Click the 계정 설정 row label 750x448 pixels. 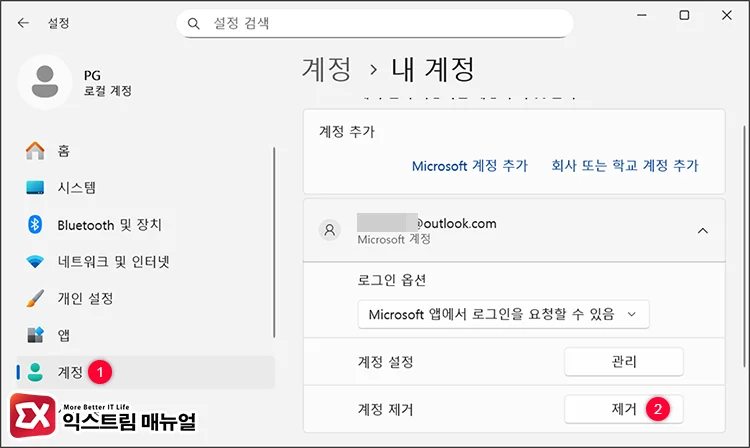coord(386,362)
